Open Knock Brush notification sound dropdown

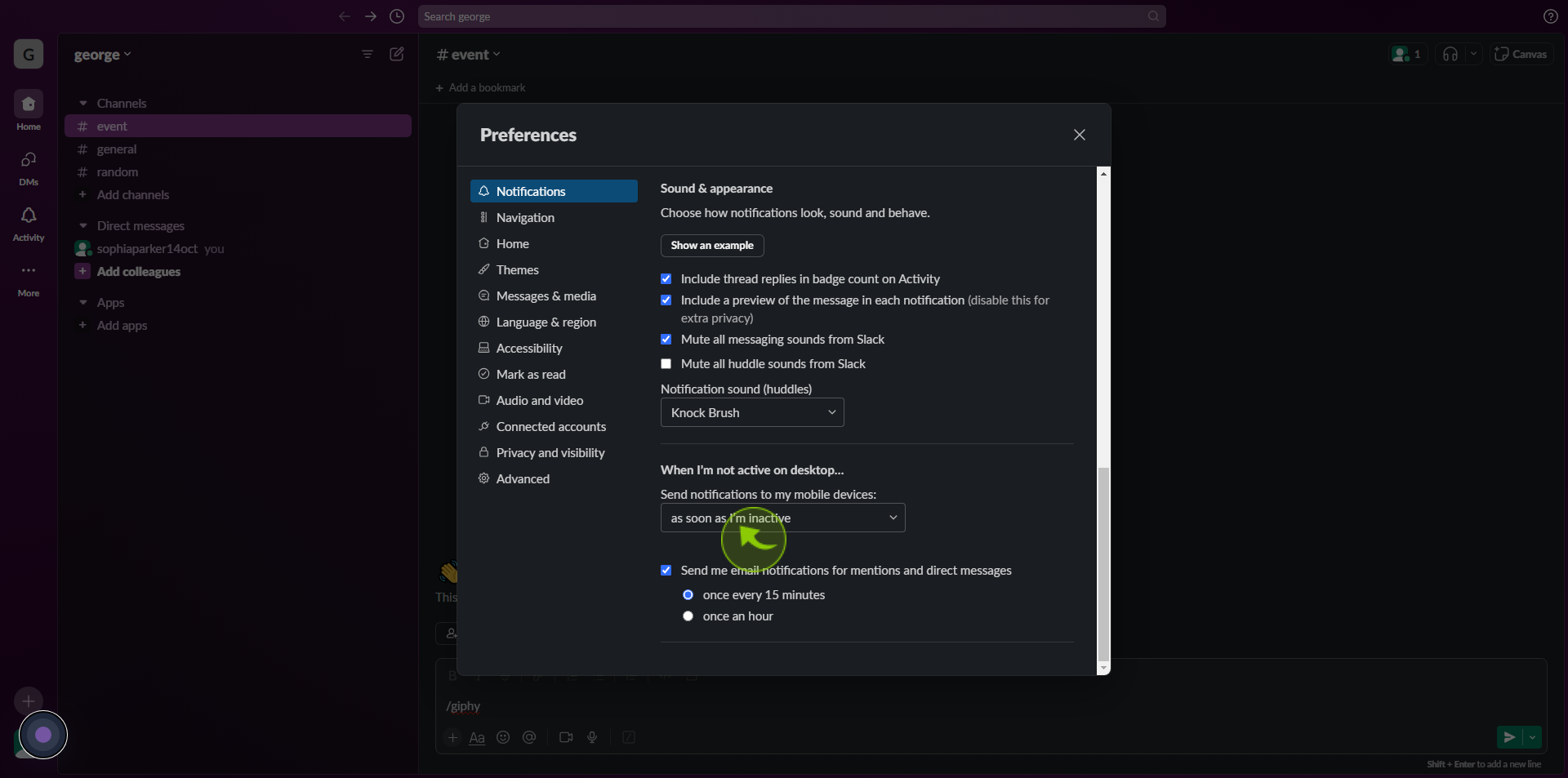click(752, 413)
